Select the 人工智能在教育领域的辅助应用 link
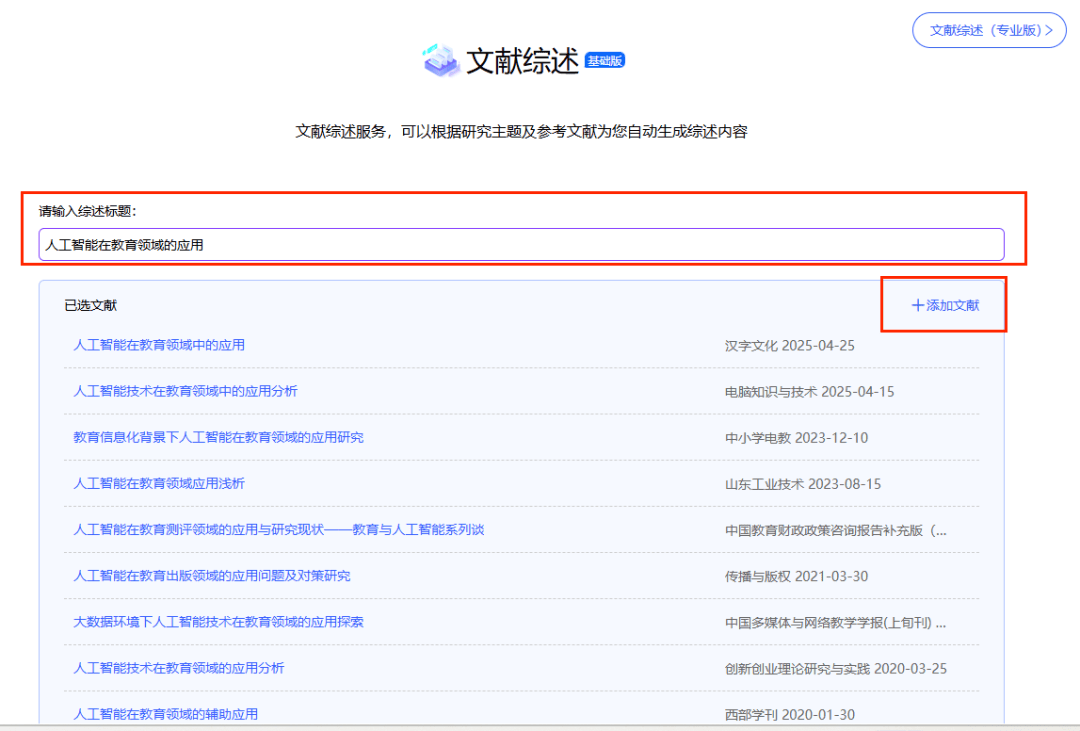Image resolution: width=1080 pixels, height=731 pixels. click(166, 714)
